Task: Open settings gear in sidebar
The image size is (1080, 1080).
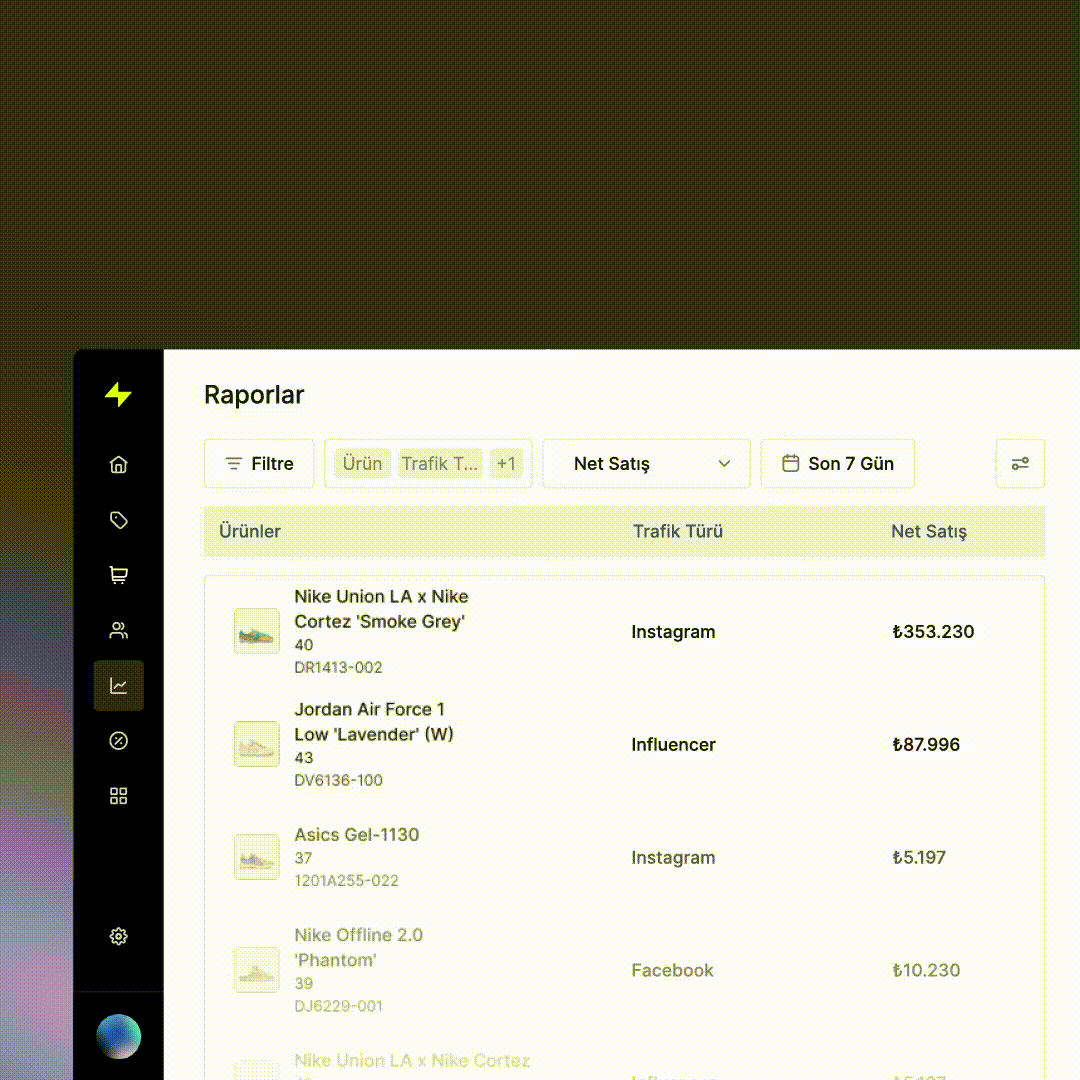Action: 118,936
